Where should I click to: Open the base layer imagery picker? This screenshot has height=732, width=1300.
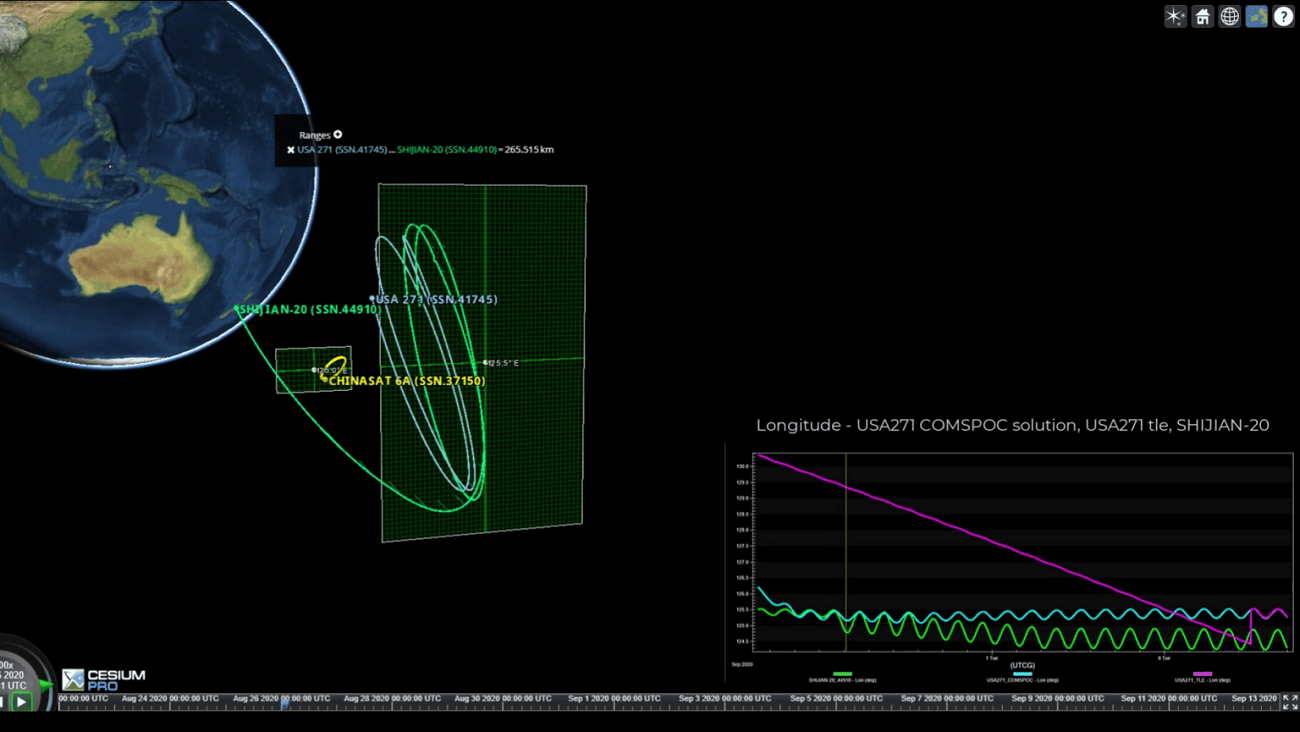click(1256, 16)
